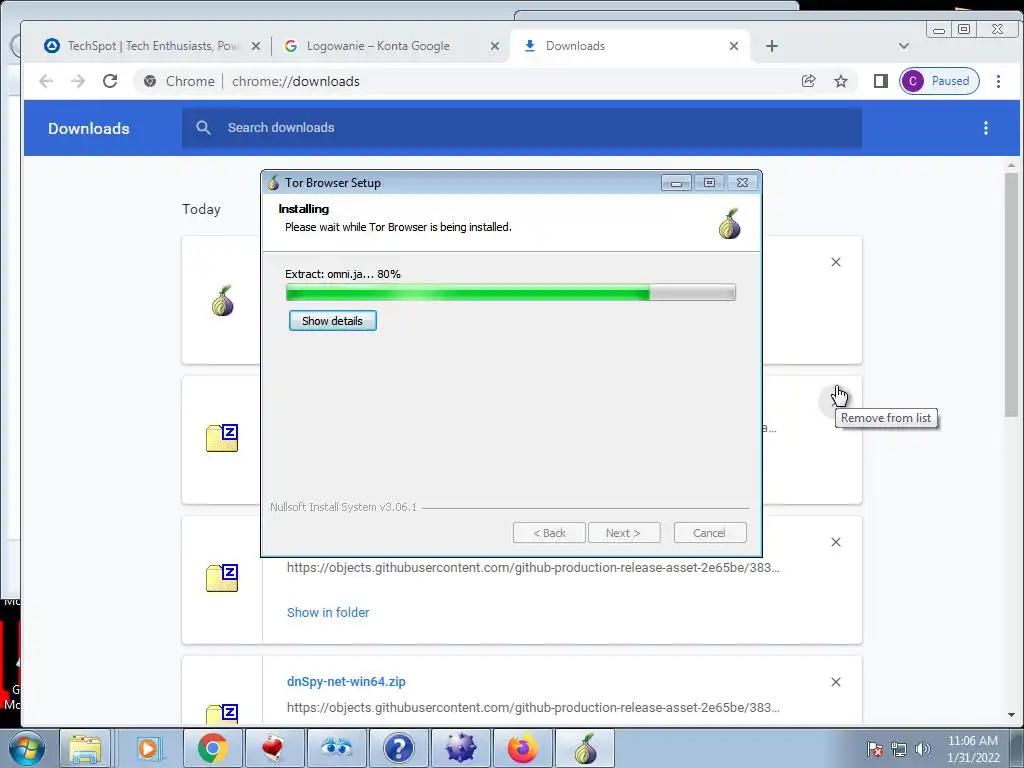Open Chrome's three-dot menu

click(999, 81)
